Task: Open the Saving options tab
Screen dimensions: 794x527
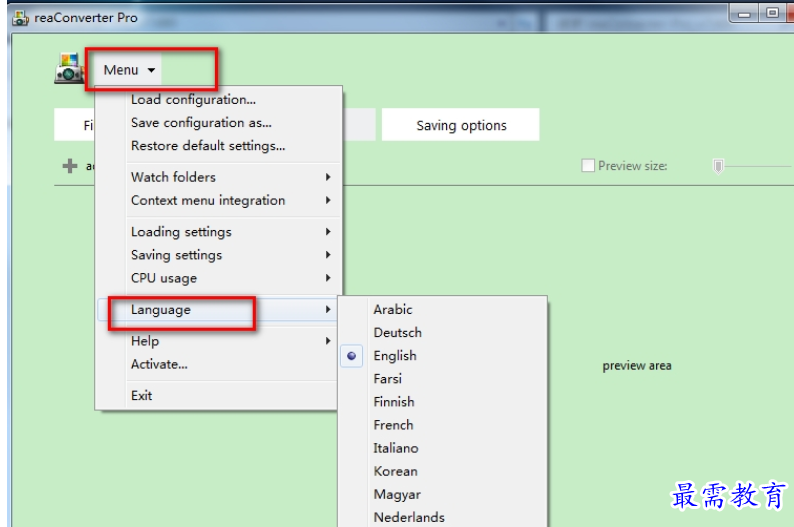Action: pyautogui.click(x=461, y=125)
